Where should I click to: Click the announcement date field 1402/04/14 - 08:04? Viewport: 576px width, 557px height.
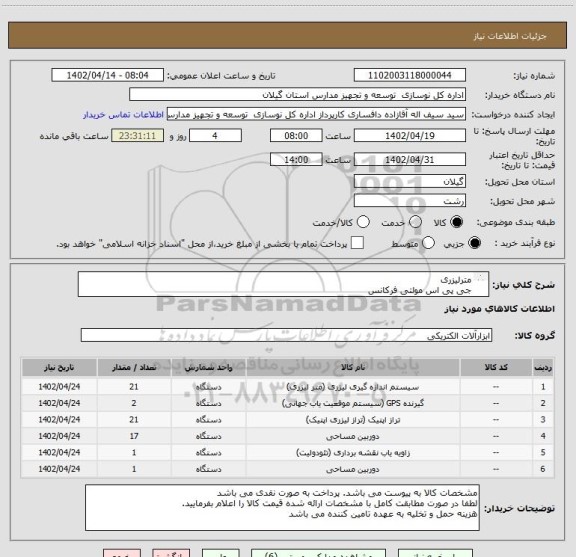[108, 75]
